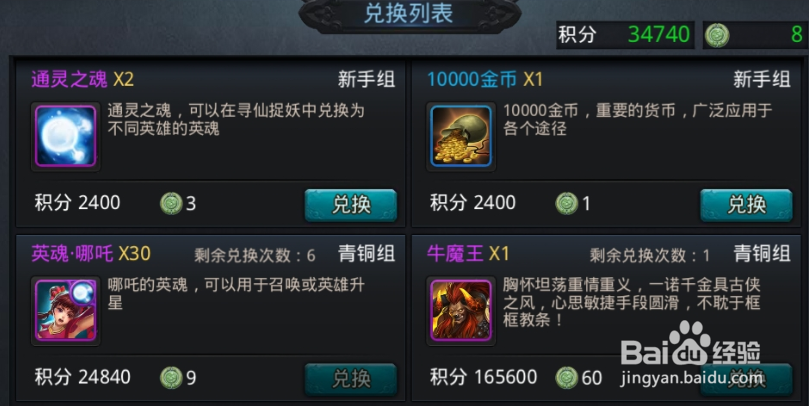Click the 通灵之魂 blue orb item icon
The width and height of the screenshot is (809, 406).
coord(66,136)
